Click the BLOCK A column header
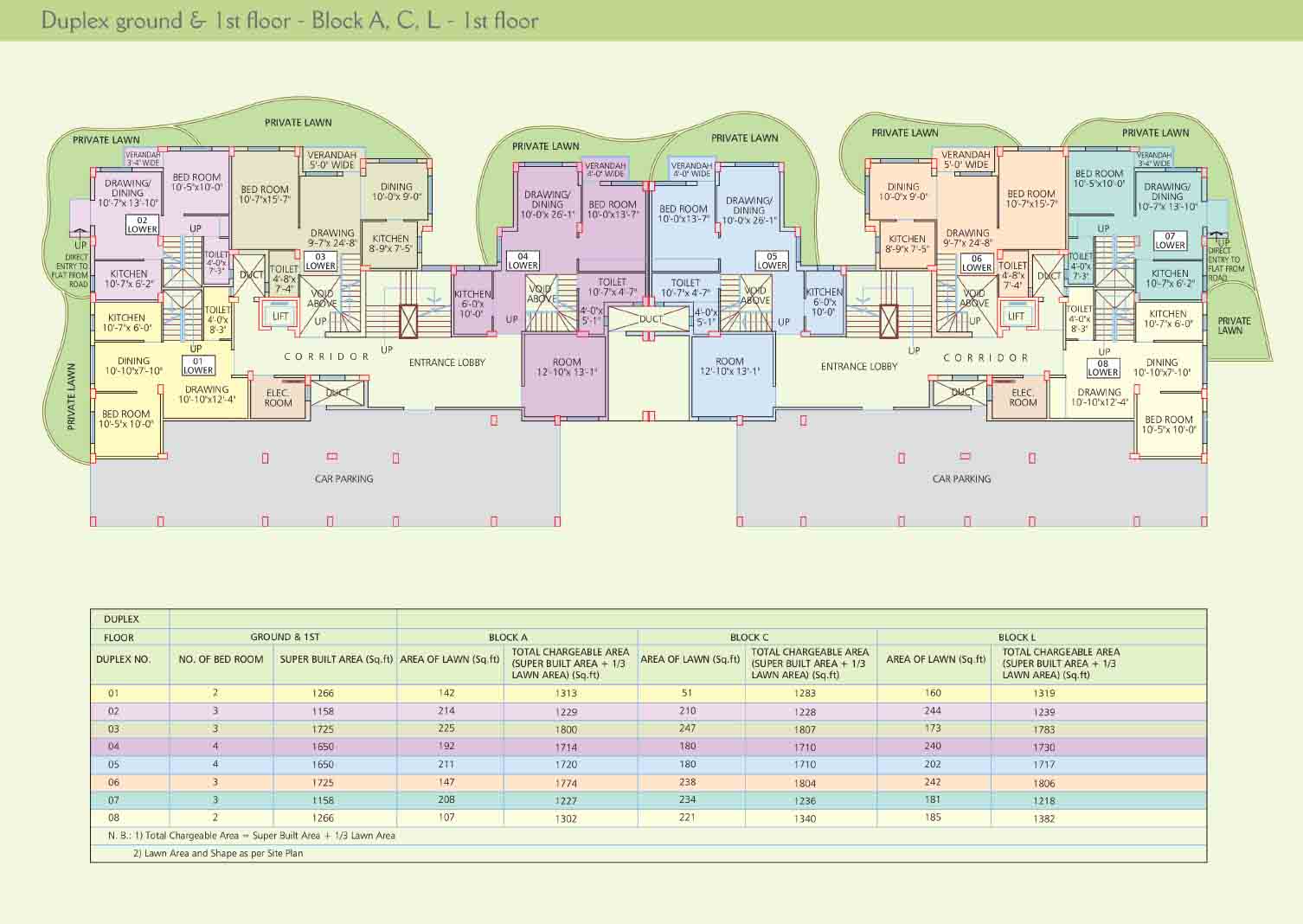Viewport: 1303px width, 924px height. point(508,637)
